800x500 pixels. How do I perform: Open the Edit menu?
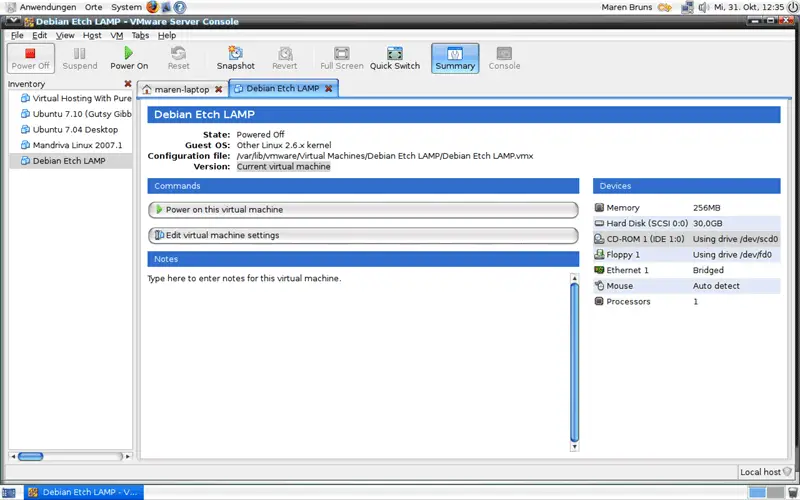coord(39,35)
